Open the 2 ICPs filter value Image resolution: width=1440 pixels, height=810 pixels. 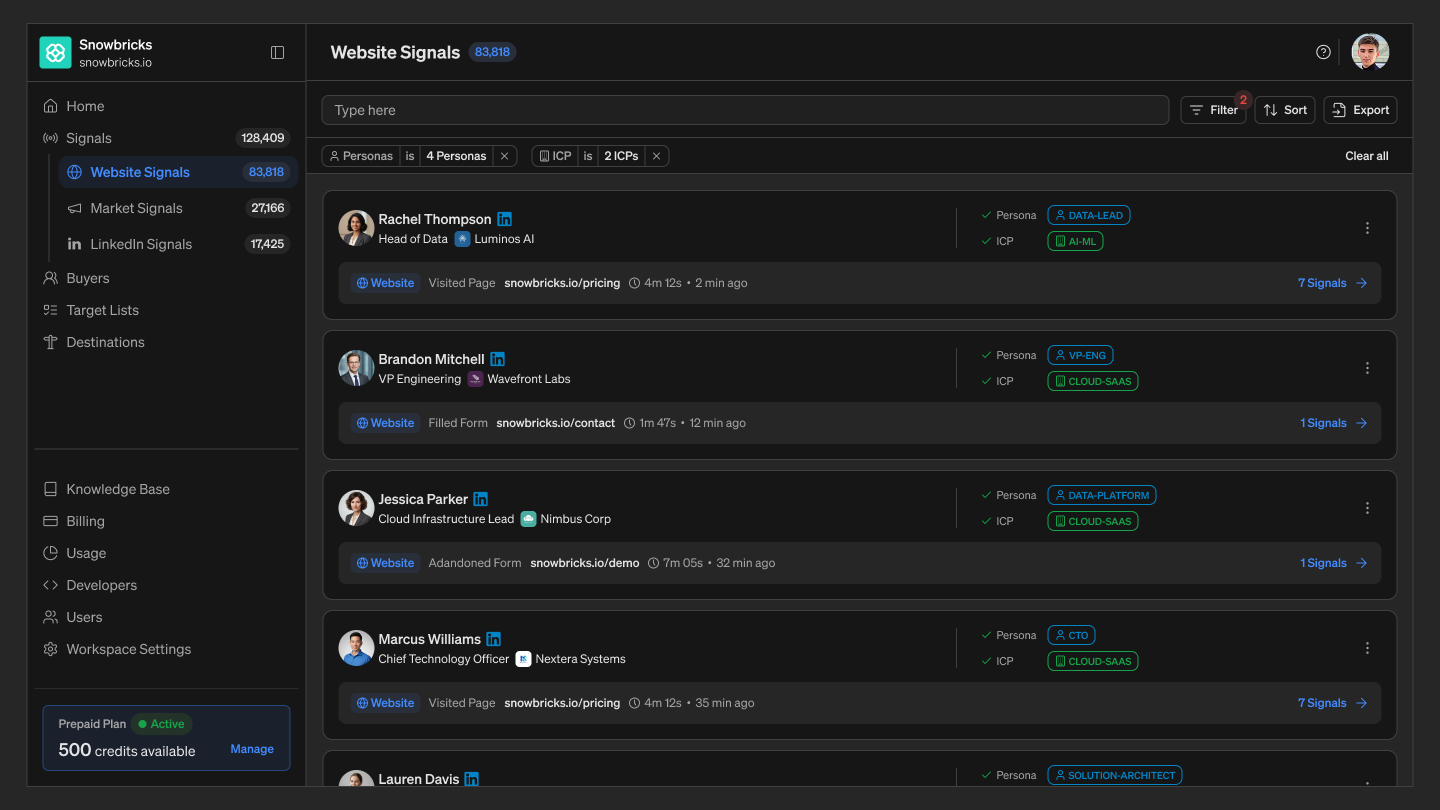(x=621, y=156)
